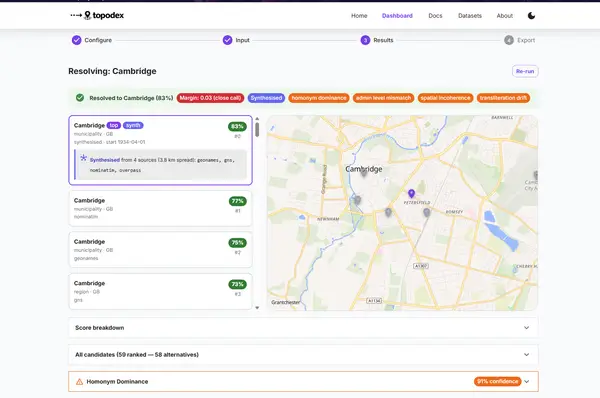Open the Home nav item
The height and width of the screenshot is (398, 600).
pyautogui.click(x=359, y=16)
